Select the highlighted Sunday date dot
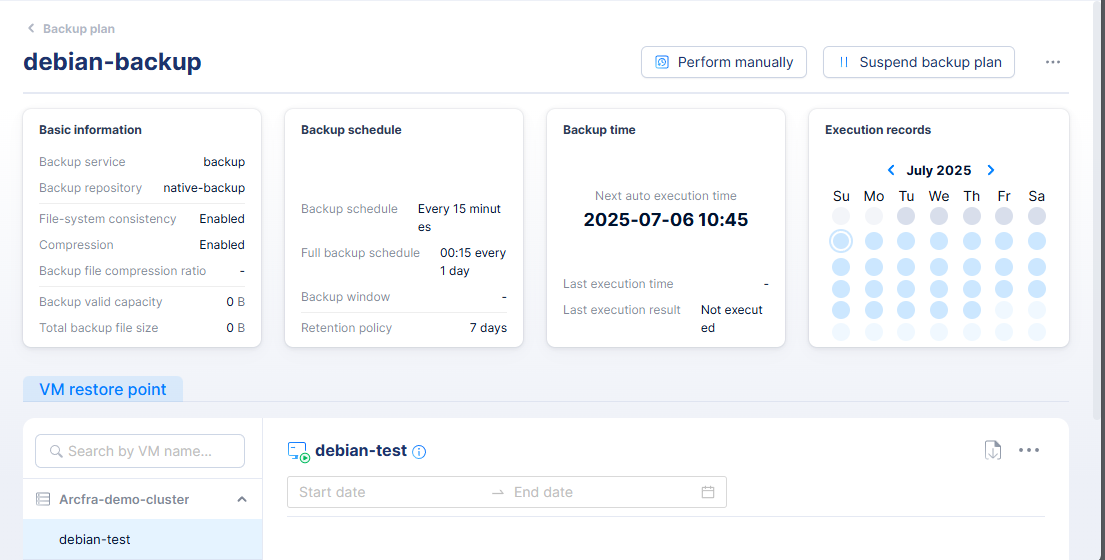The image size is (1105, 560). (x=841, y=241)
